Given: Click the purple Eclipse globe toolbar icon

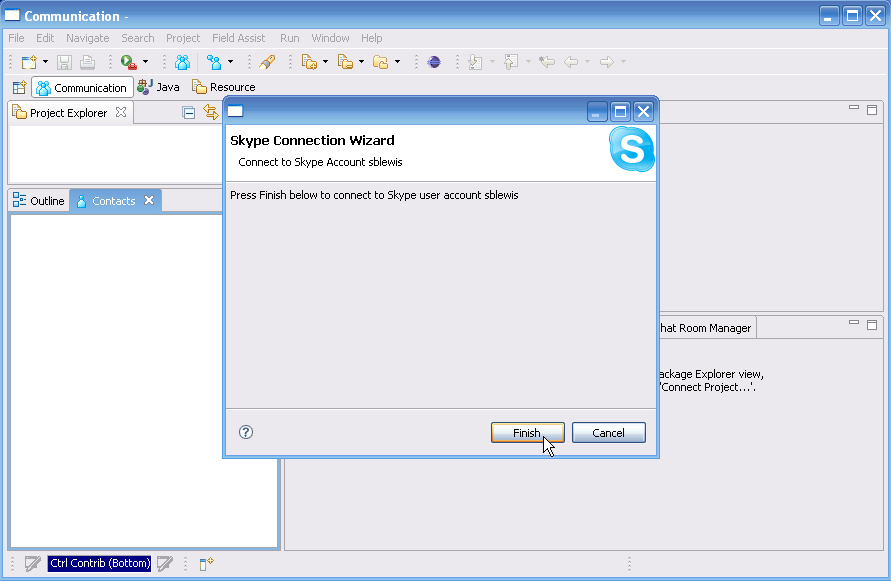Looking at the screenshot, I should [434, 62].
